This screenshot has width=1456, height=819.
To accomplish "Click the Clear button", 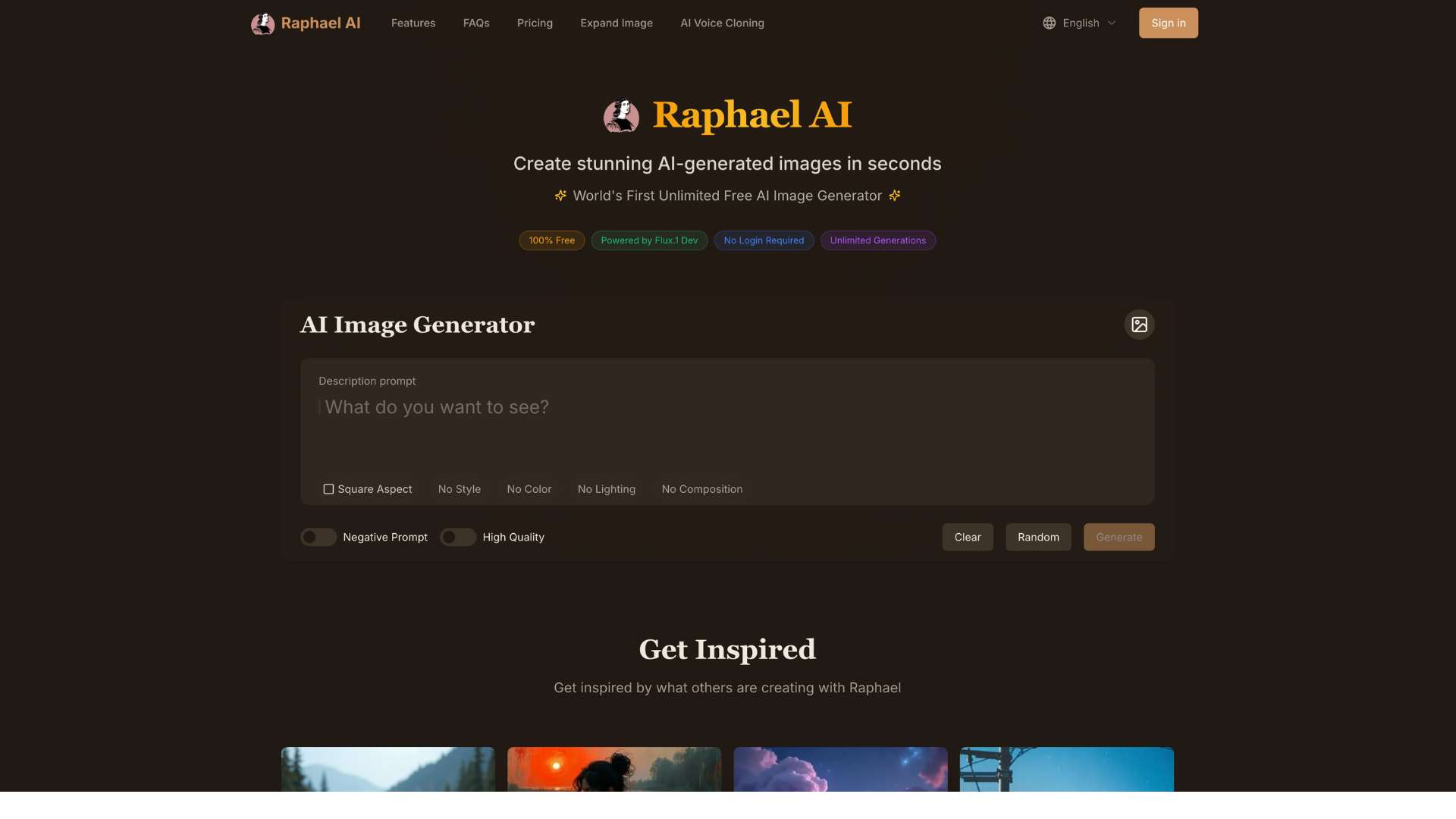I will tap(968, 537).
